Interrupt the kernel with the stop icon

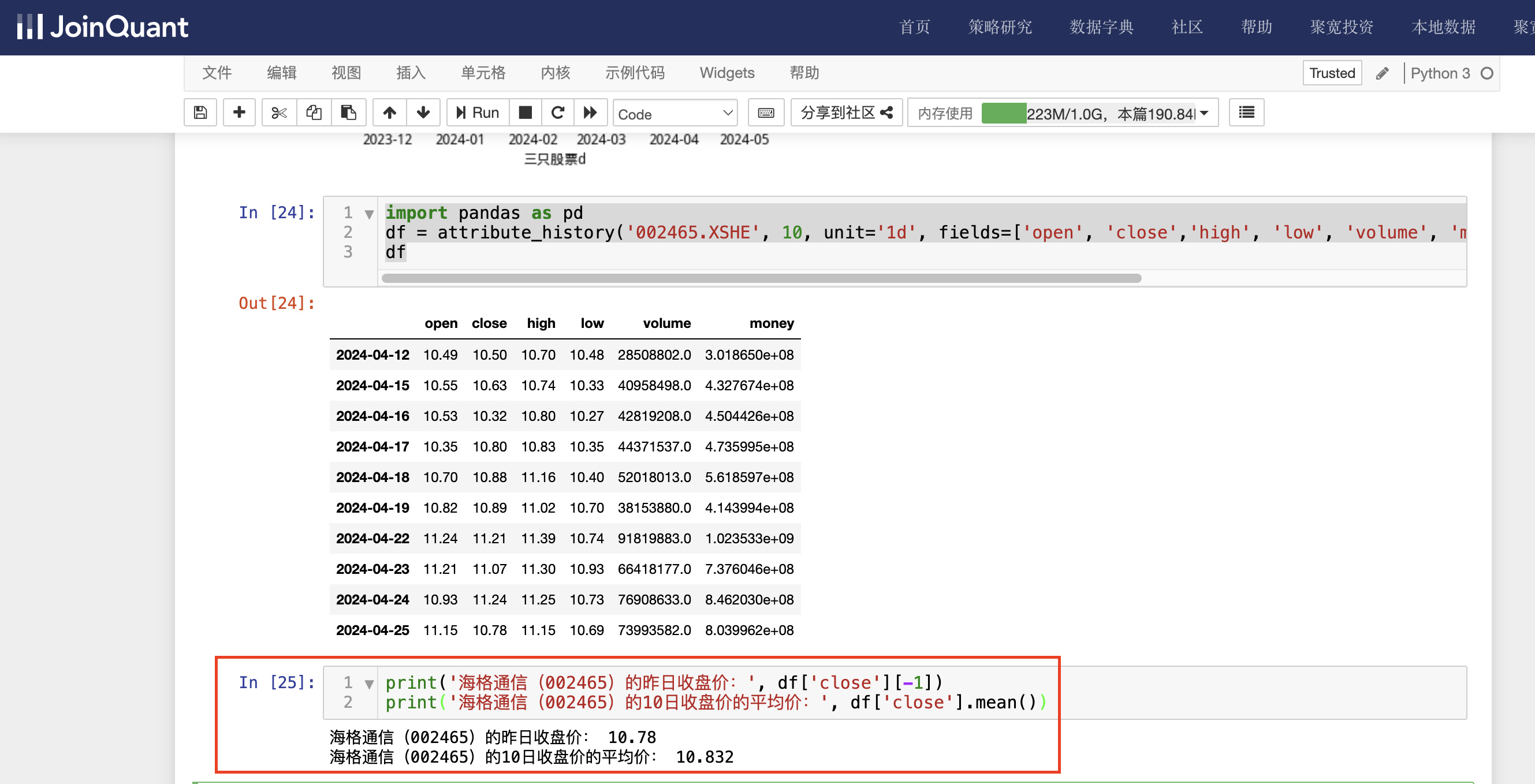point(525,113)
